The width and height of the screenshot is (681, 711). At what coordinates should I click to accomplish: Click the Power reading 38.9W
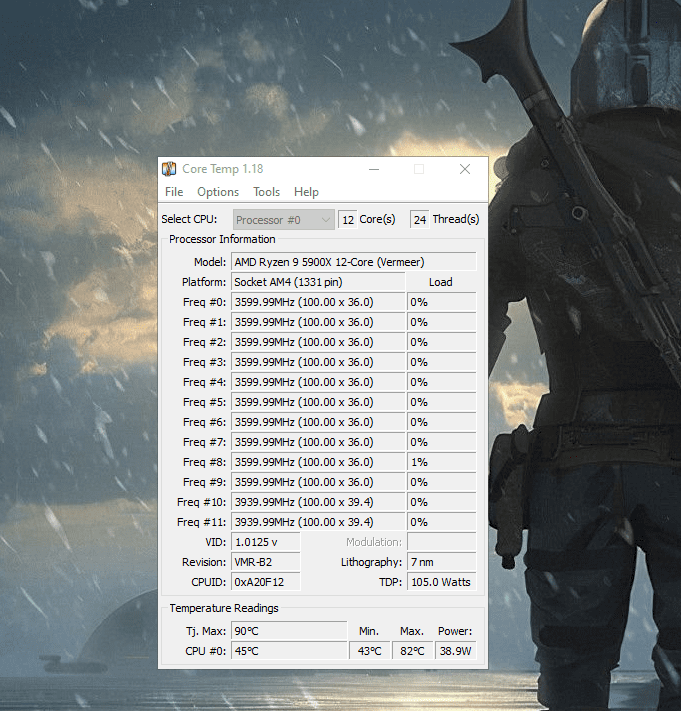(456, 651)
